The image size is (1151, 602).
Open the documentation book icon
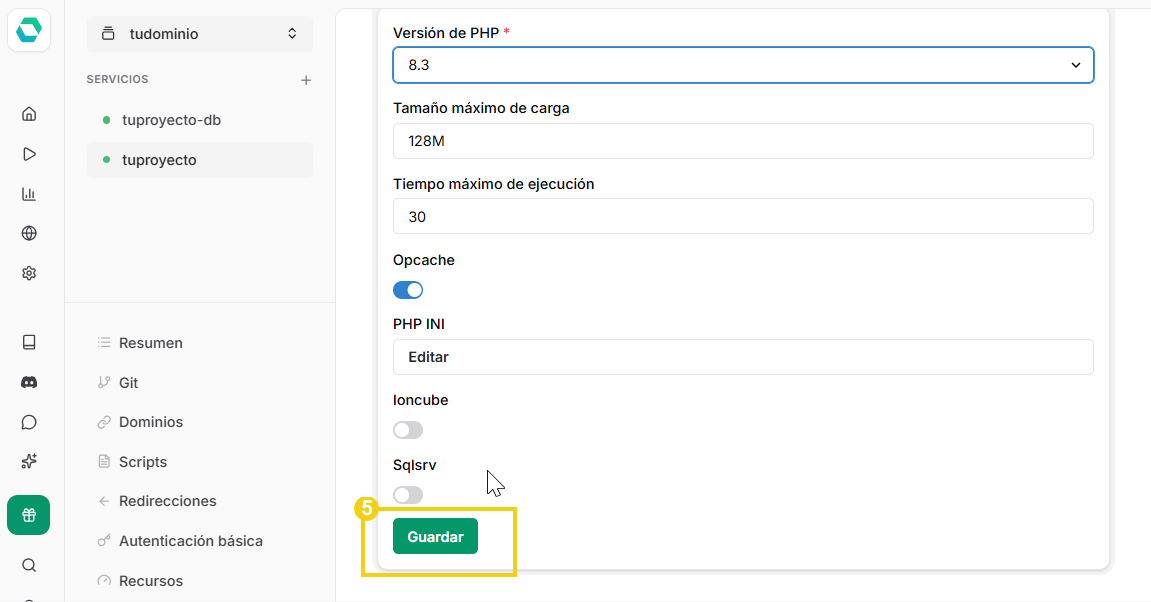click(28, 342)
